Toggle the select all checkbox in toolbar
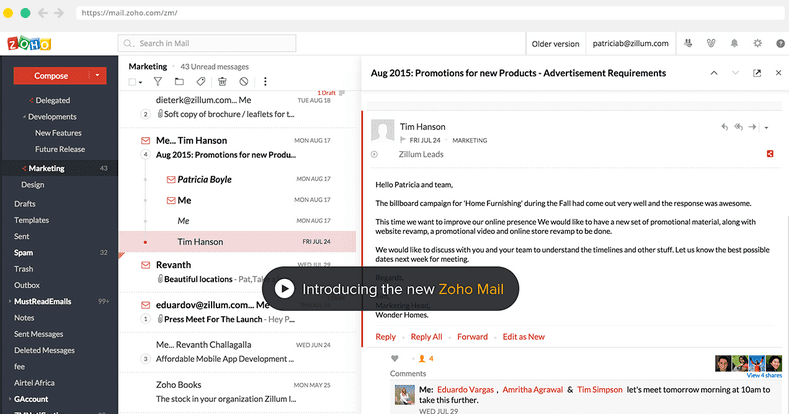 click(132, 81)
